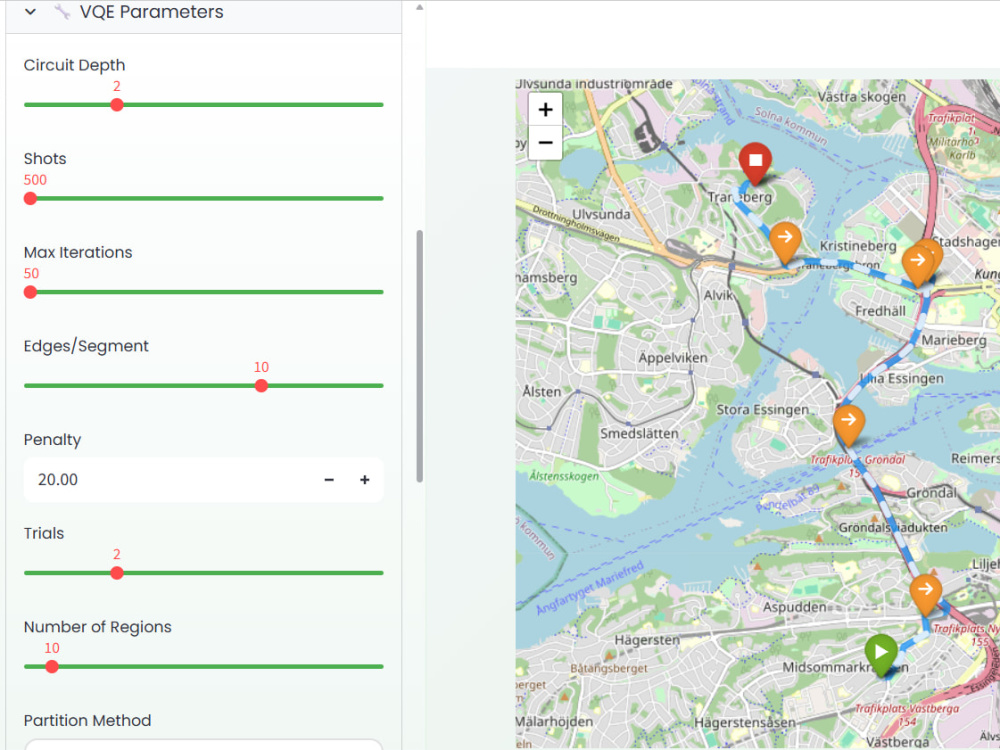Click the sidebar scroll-up arrow
Image resolution: width=1000 pixels, height=750 pixels.
point(420,8)
